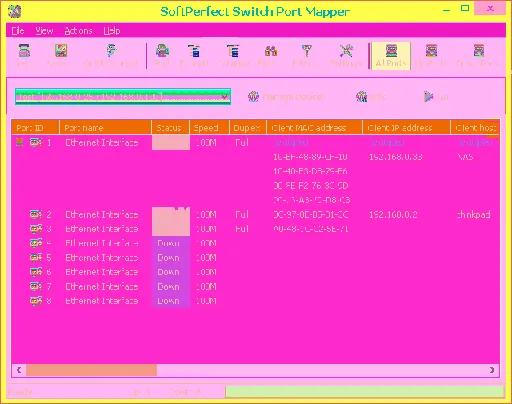Screen dimensions: 512x404
Task: Click the MAC address 00-48-...-5E-71
Action: 311,229
